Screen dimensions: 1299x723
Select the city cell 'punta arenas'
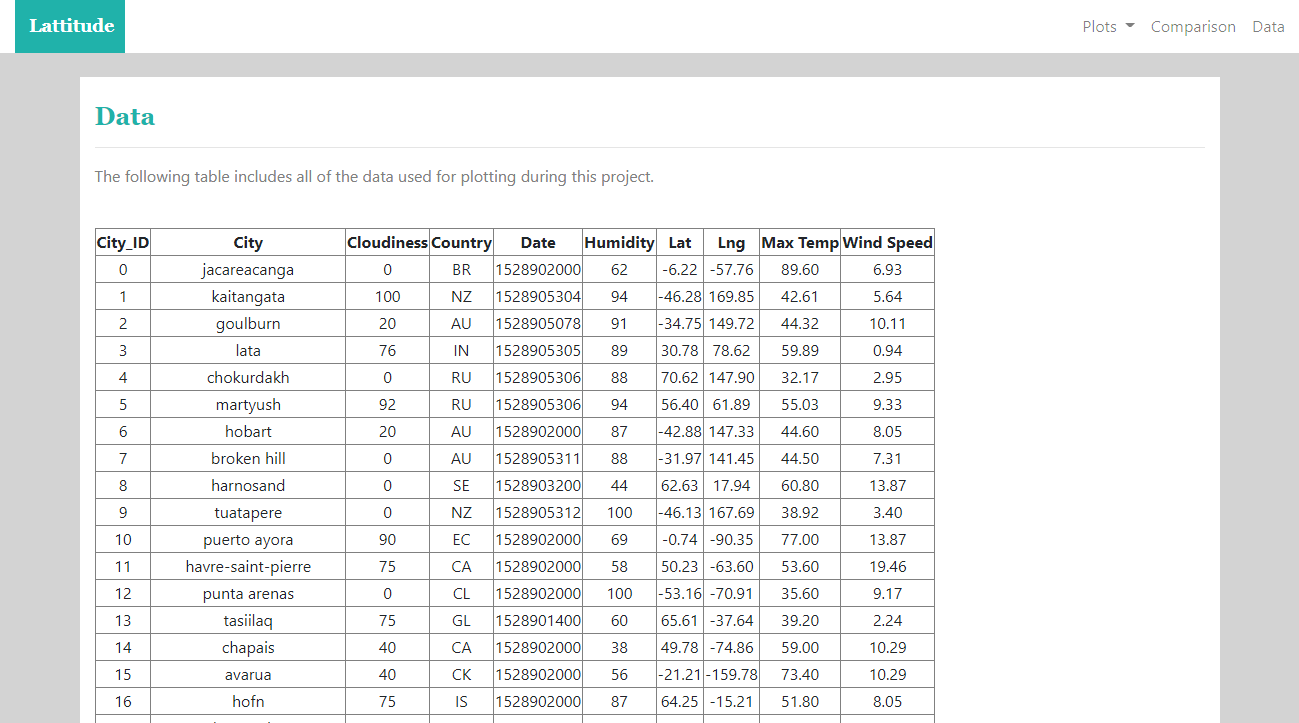pyautogui.click(x=248, y=594)
